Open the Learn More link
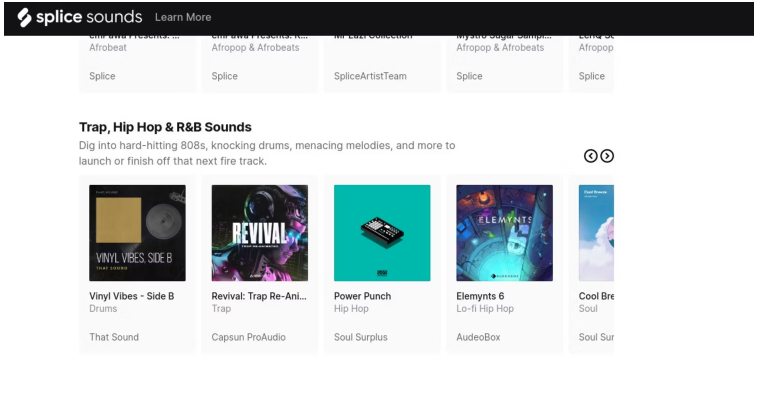 (x=183, y=17)
